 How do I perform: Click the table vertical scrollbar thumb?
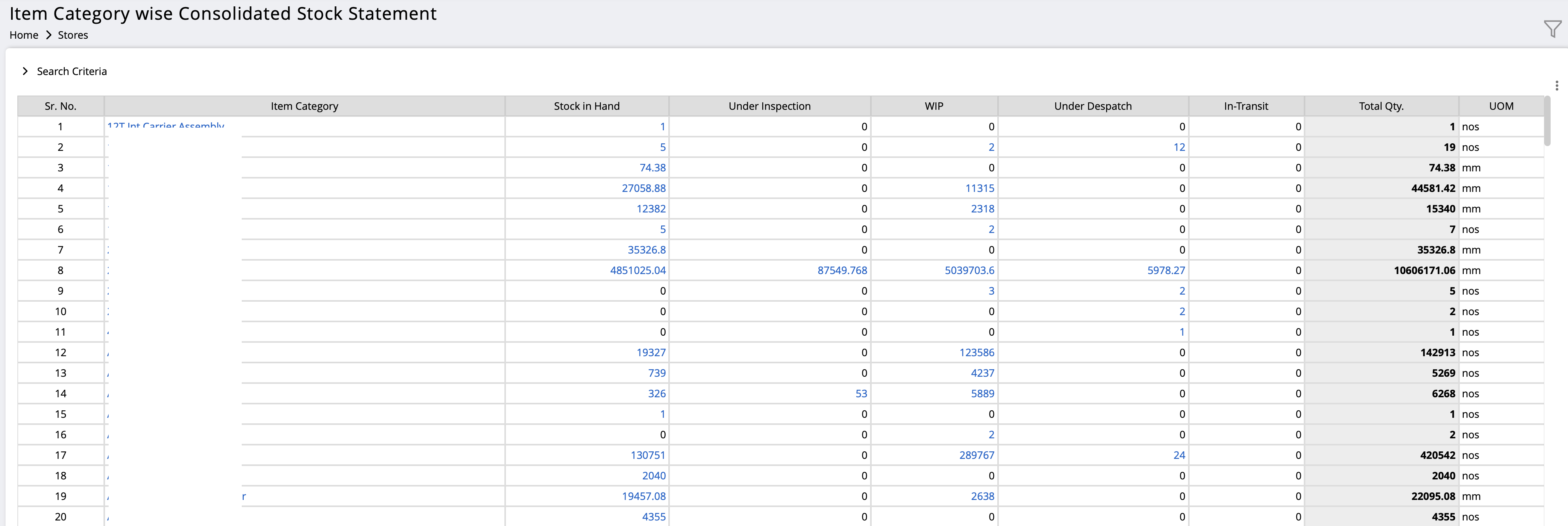[x=1547, y=122]
